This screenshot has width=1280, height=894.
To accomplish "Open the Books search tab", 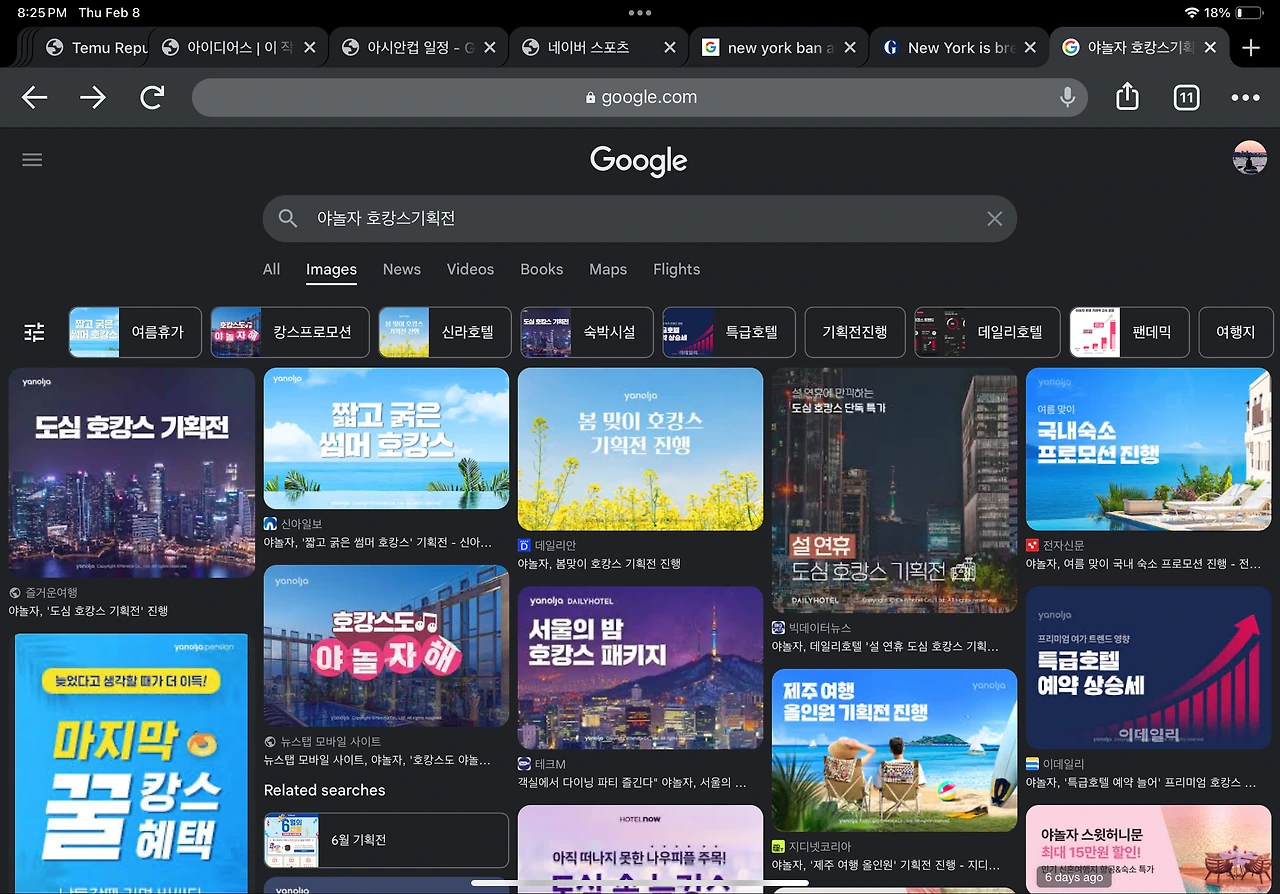I will click(541, 269).
